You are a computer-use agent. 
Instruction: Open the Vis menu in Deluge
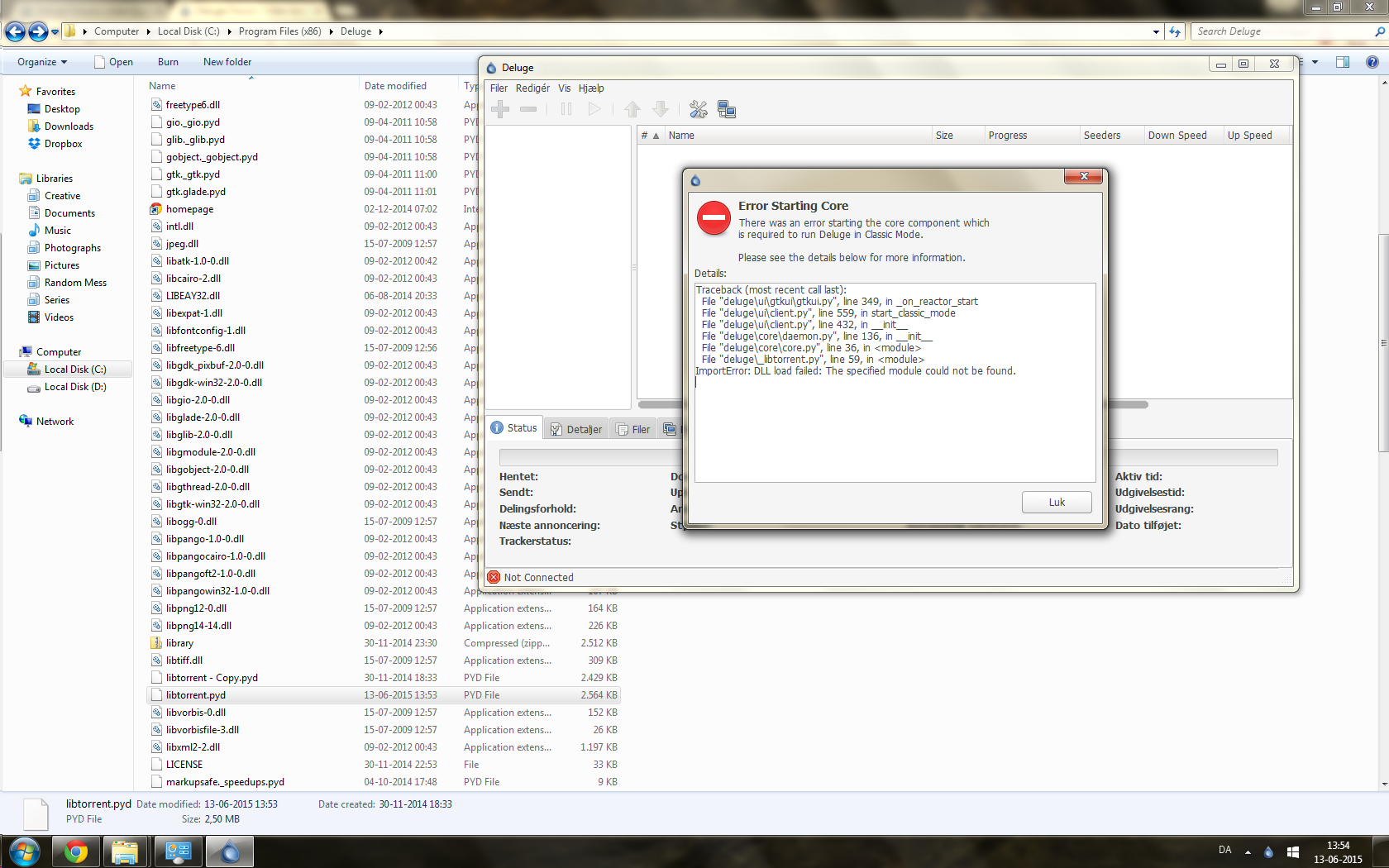564,88
